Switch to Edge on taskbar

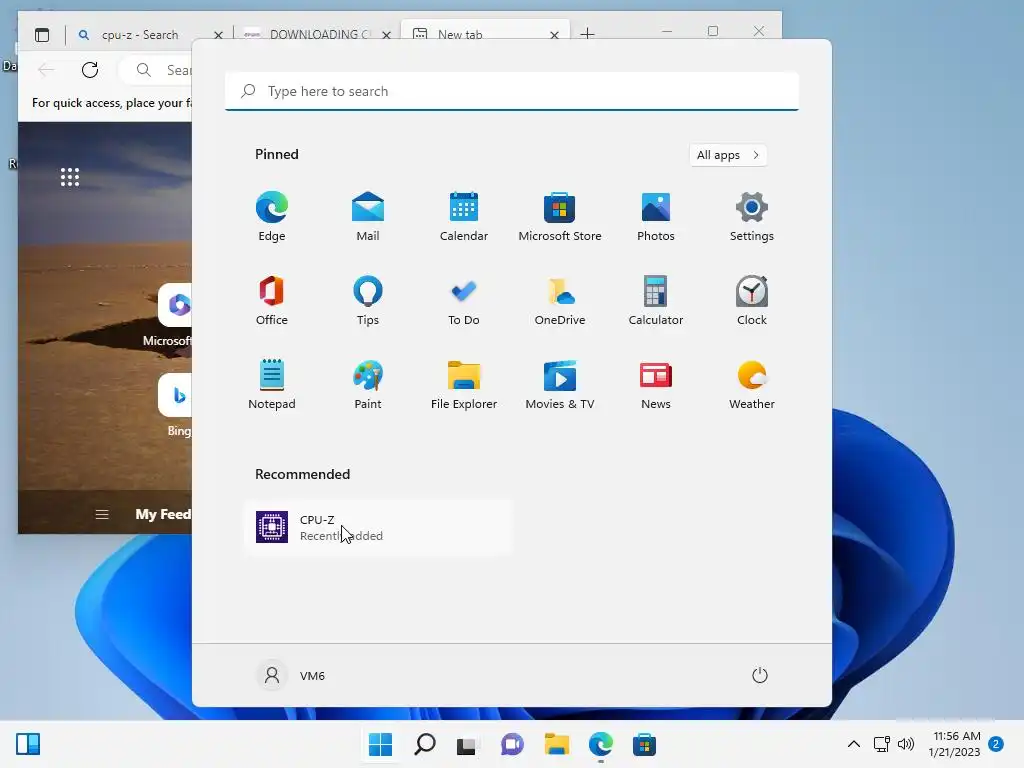601,744
